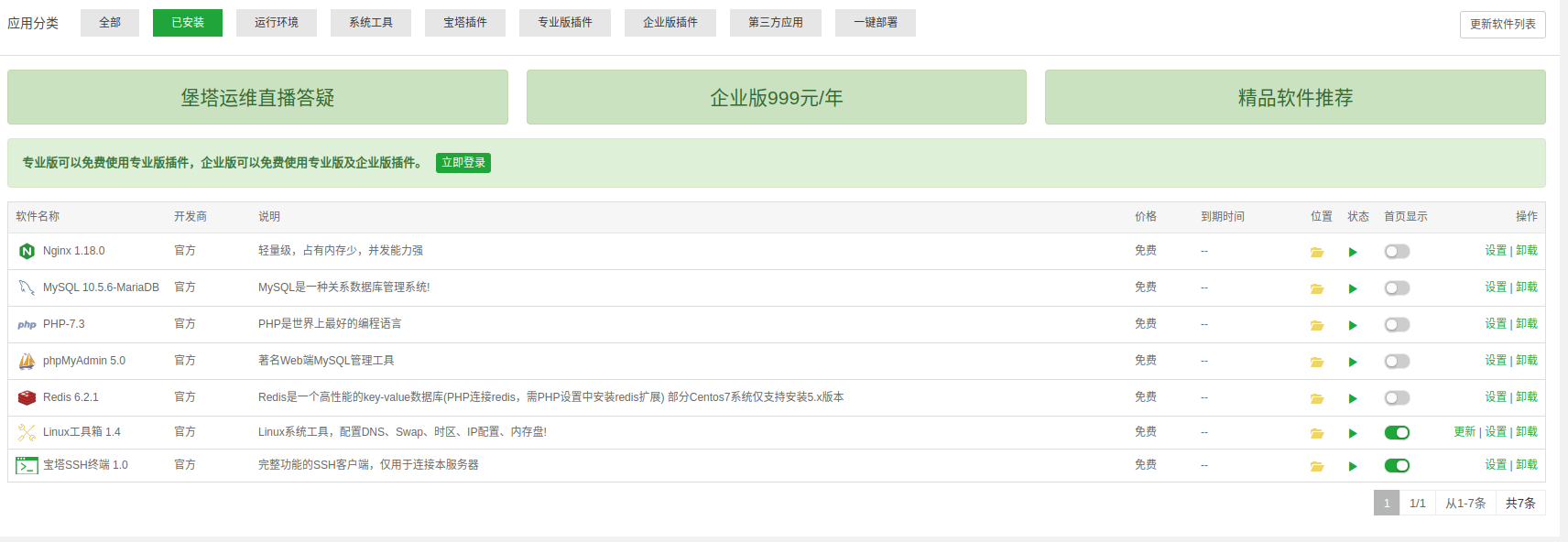Click 卸载 for Redis
Screen dimensions: 1568x542
[x=1527, y=396]
